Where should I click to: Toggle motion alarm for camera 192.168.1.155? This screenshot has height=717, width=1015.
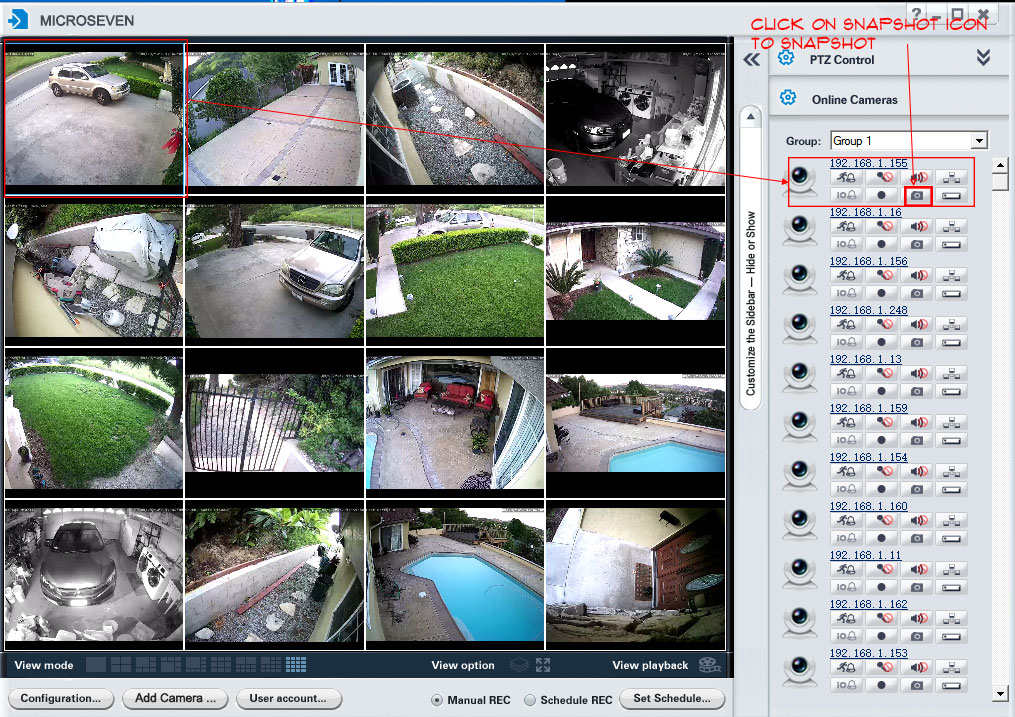pyautogui.click(x=846, y=177)
